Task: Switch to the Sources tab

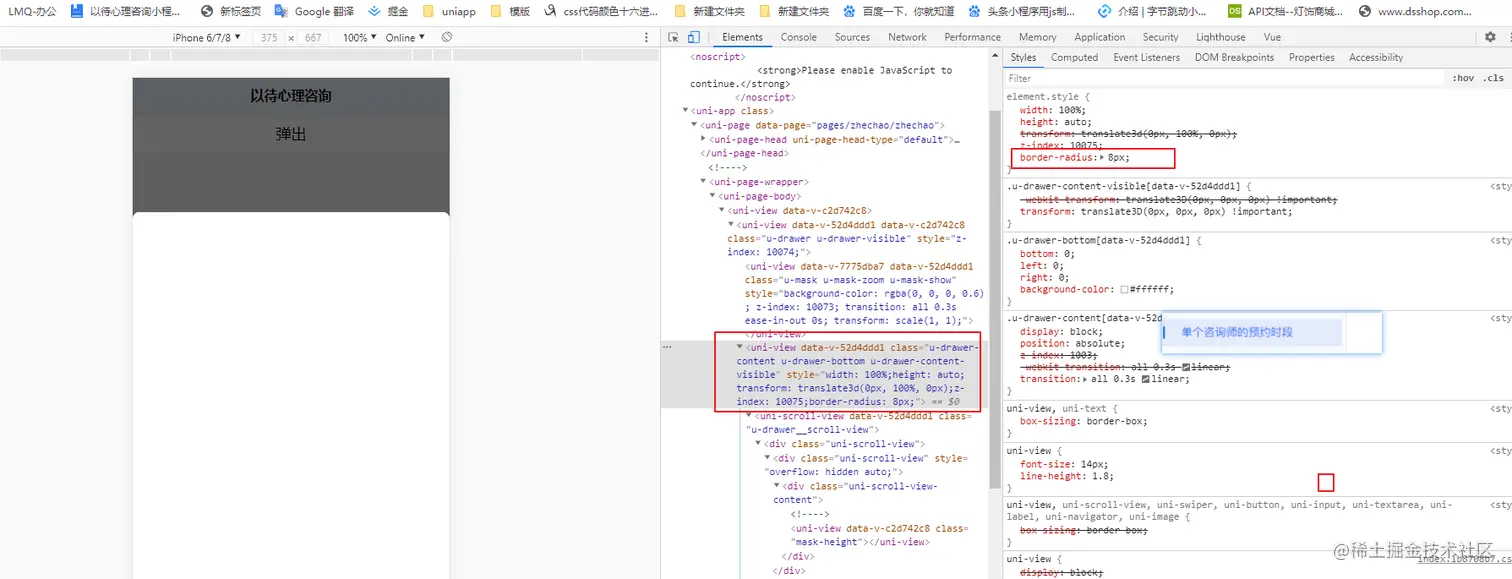Action: pyautogui.click(x=852, y=37)
